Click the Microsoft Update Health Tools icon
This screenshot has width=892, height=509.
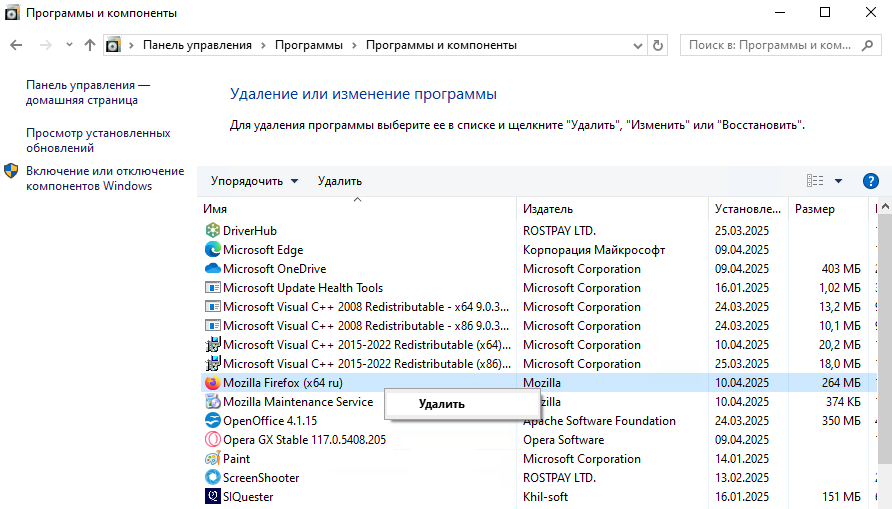tap(212, 287)
